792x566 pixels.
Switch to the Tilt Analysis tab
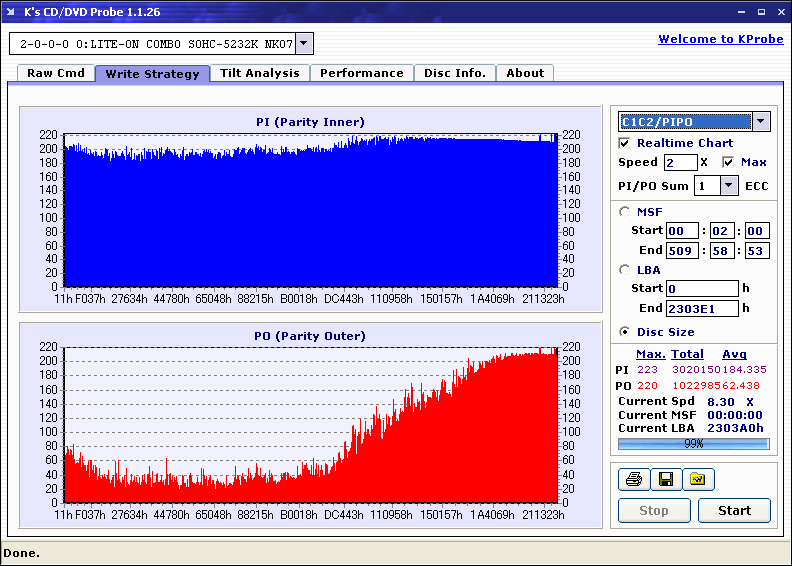[260, 73]
